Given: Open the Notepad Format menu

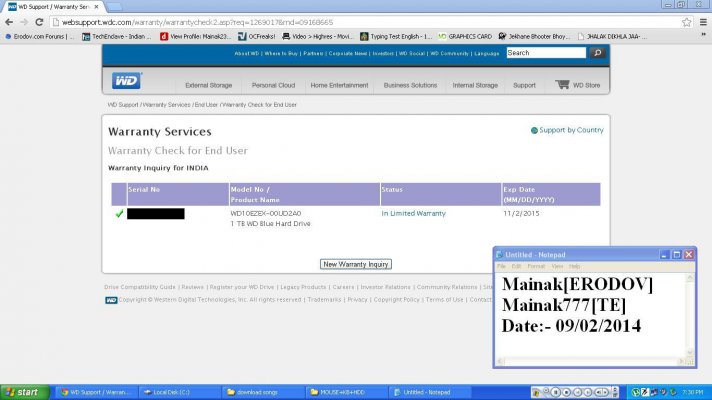Looking at the screenshot, I should [x=536, y=267].
